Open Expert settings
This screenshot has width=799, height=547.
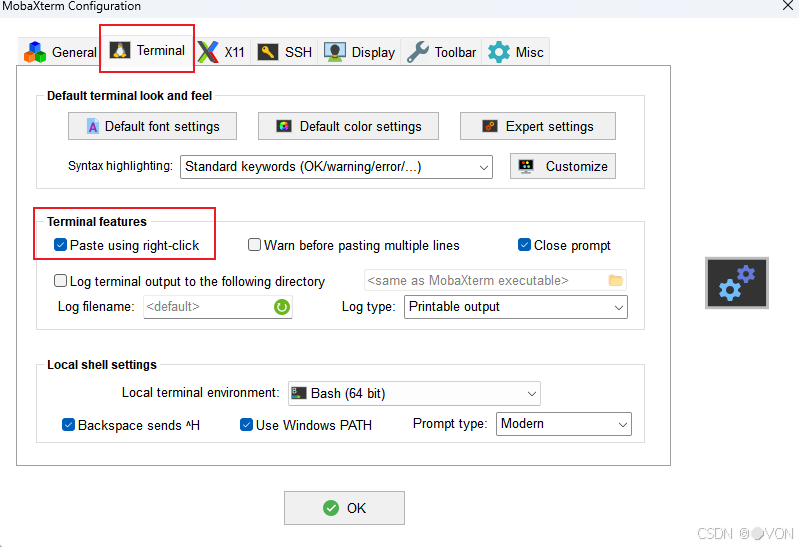[x=538, y=126]
